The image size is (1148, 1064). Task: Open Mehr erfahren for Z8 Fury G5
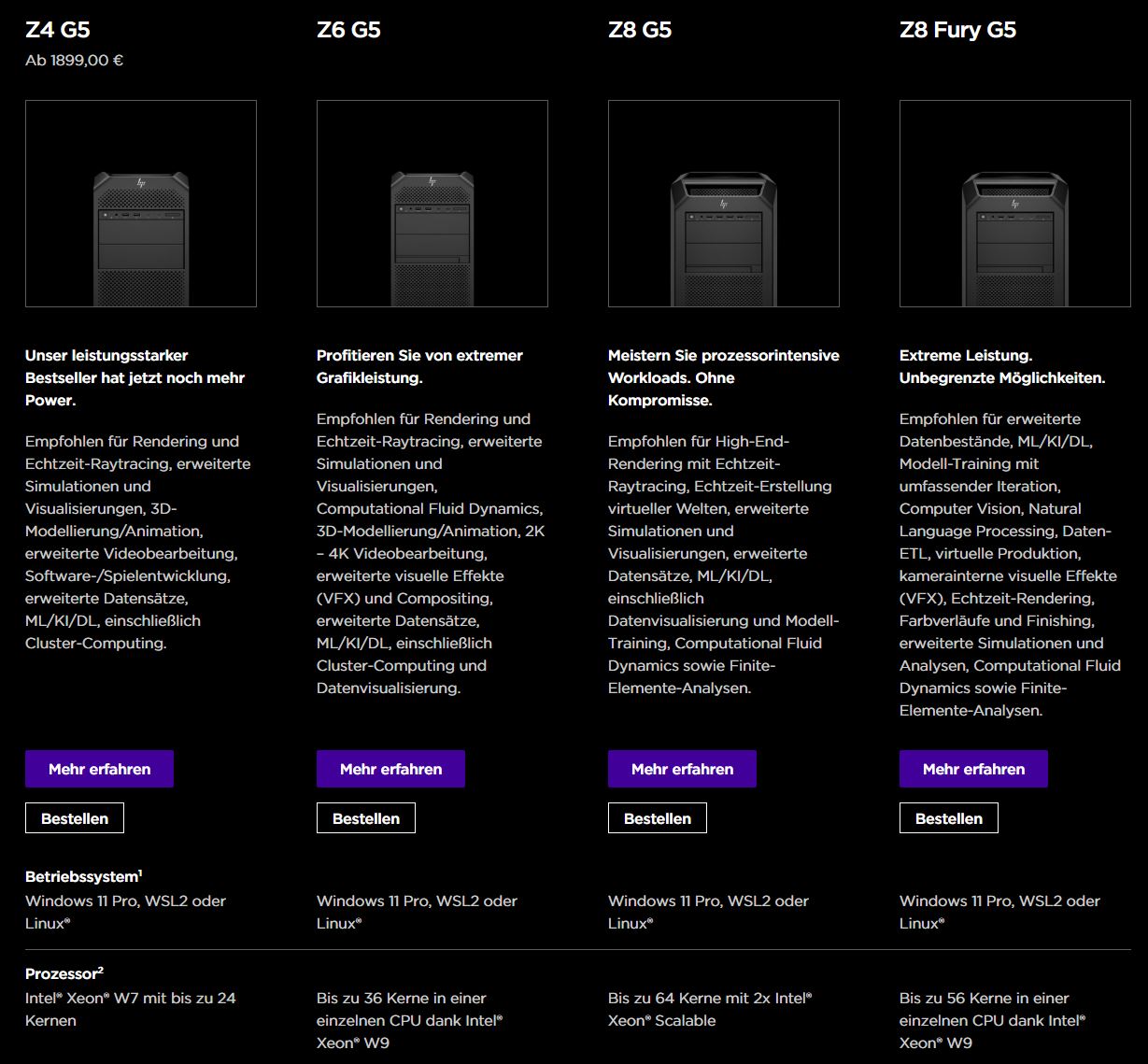click(x=973, y=769)
